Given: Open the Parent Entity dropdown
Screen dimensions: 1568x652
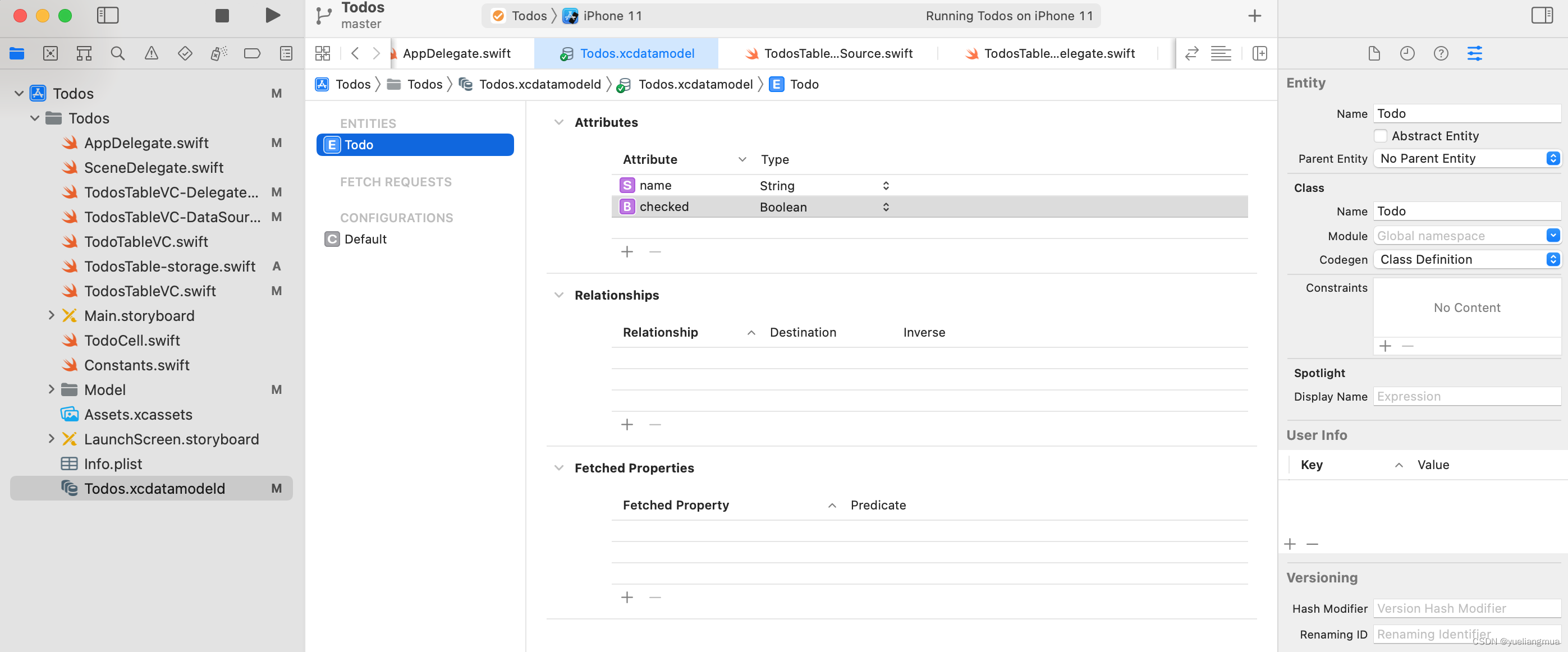Looking at the screenshot, I should [x=1552, y=158].
